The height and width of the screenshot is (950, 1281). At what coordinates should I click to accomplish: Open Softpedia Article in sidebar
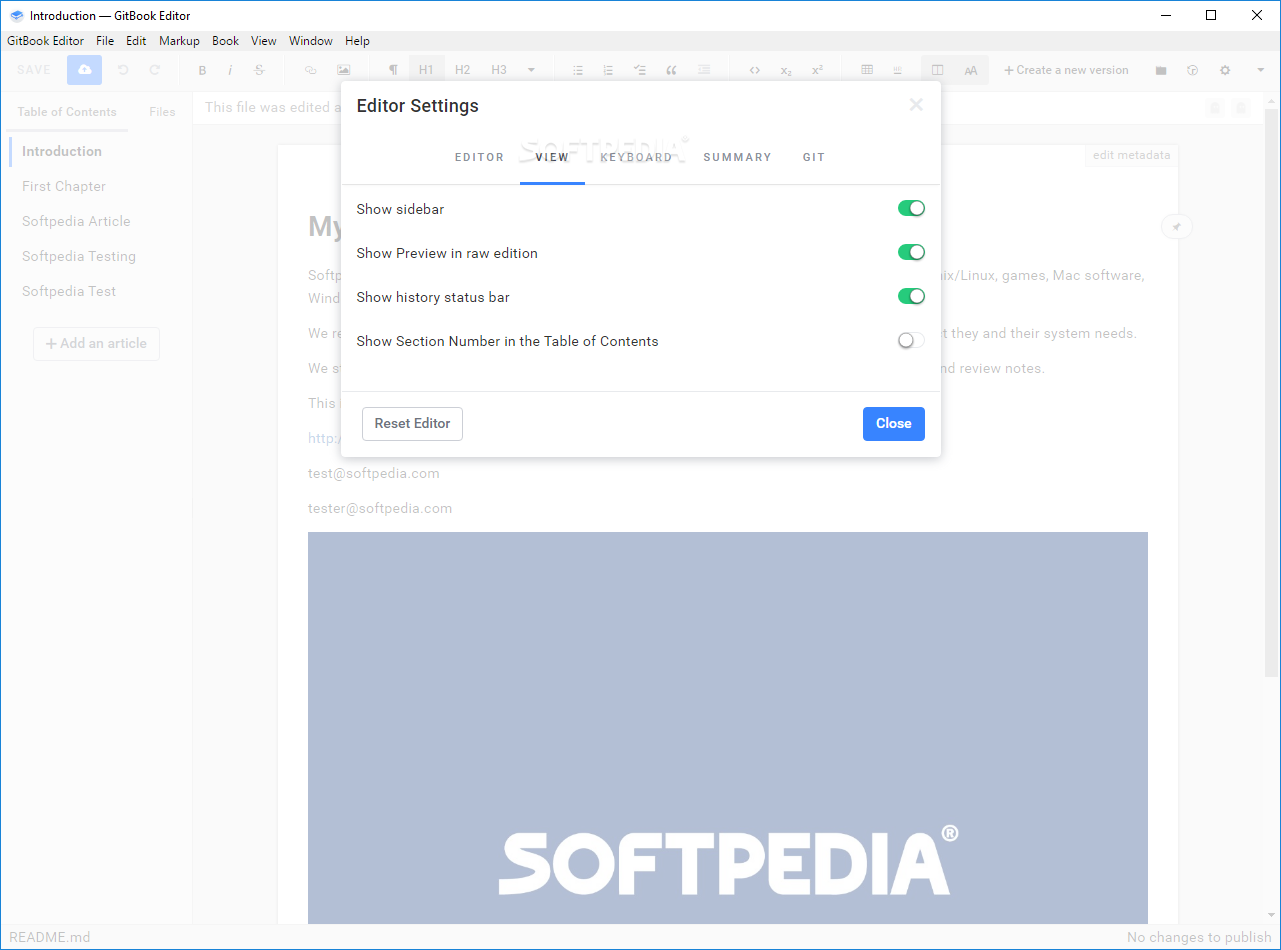(x=76, y=221)
